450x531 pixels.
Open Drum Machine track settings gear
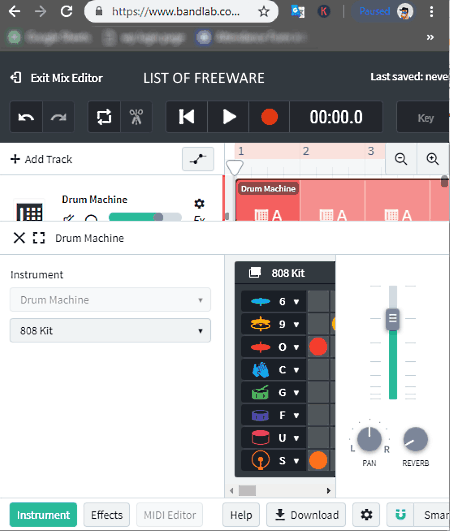(x=199, y=204)
